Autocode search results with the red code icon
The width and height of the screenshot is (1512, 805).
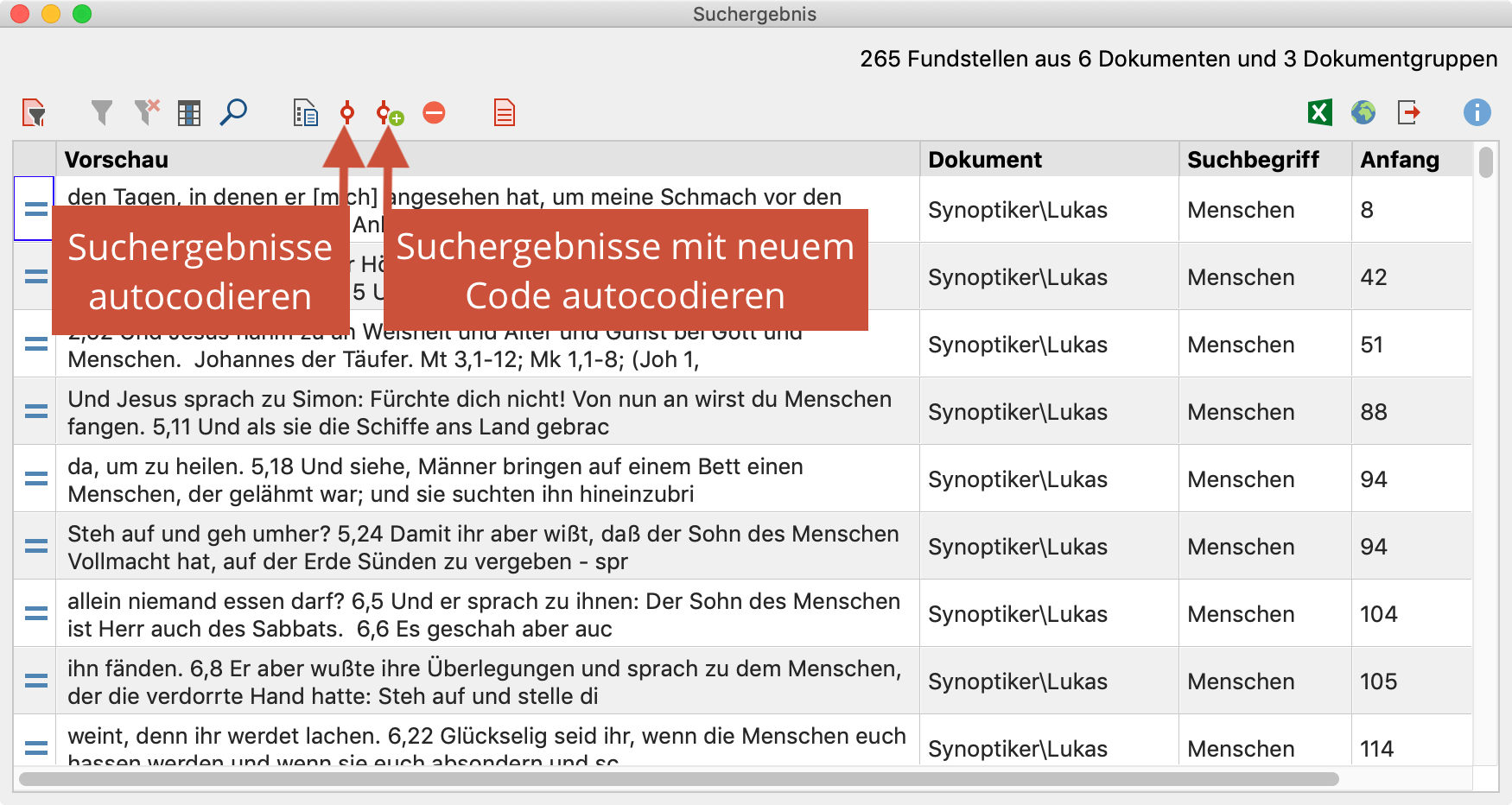coord(347,113)
